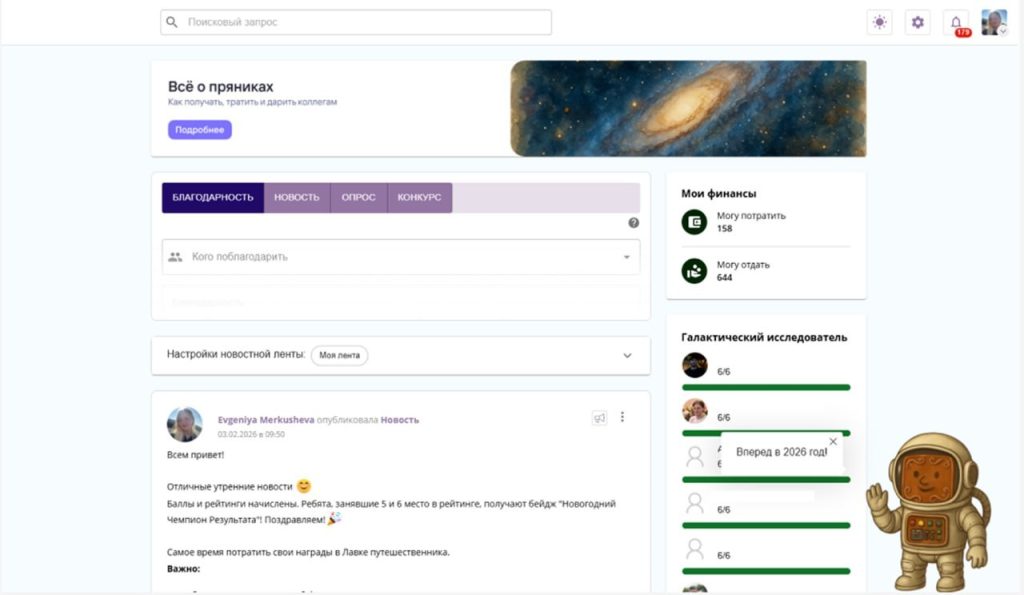Expand Настройки новостной ленты chevron
1024x595 pixels.
point(627,356)
